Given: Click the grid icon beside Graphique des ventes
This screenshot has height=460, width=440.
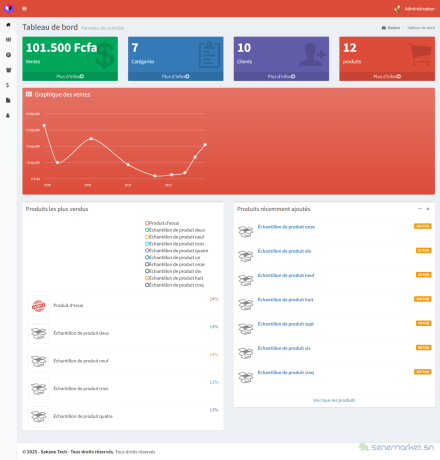Looking at the screenshot, I should click(x=29, y=94).
